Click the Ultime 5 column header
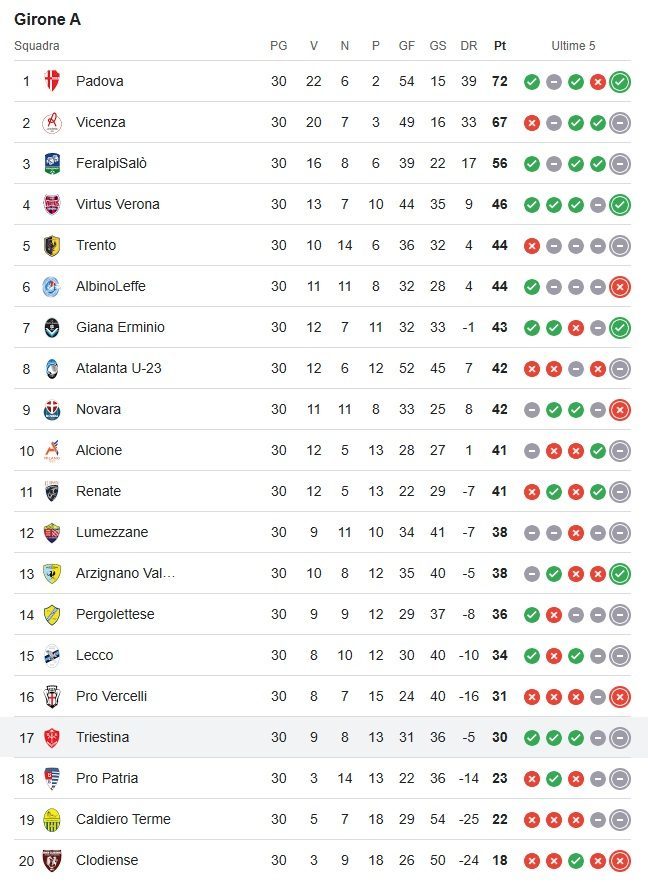This screenshot has height=882, width=648. [573, 46]
